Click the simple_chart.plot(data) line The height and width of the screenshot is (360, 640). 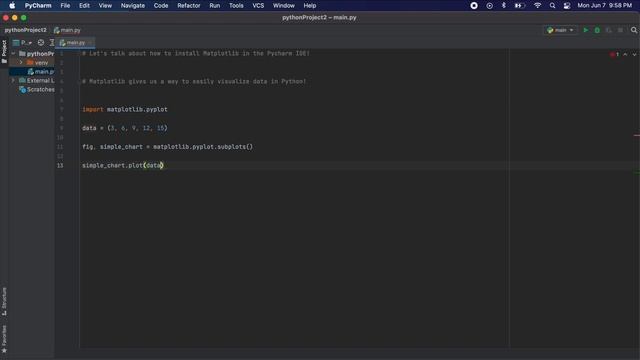pyautogui.click(x=123, y=165)
